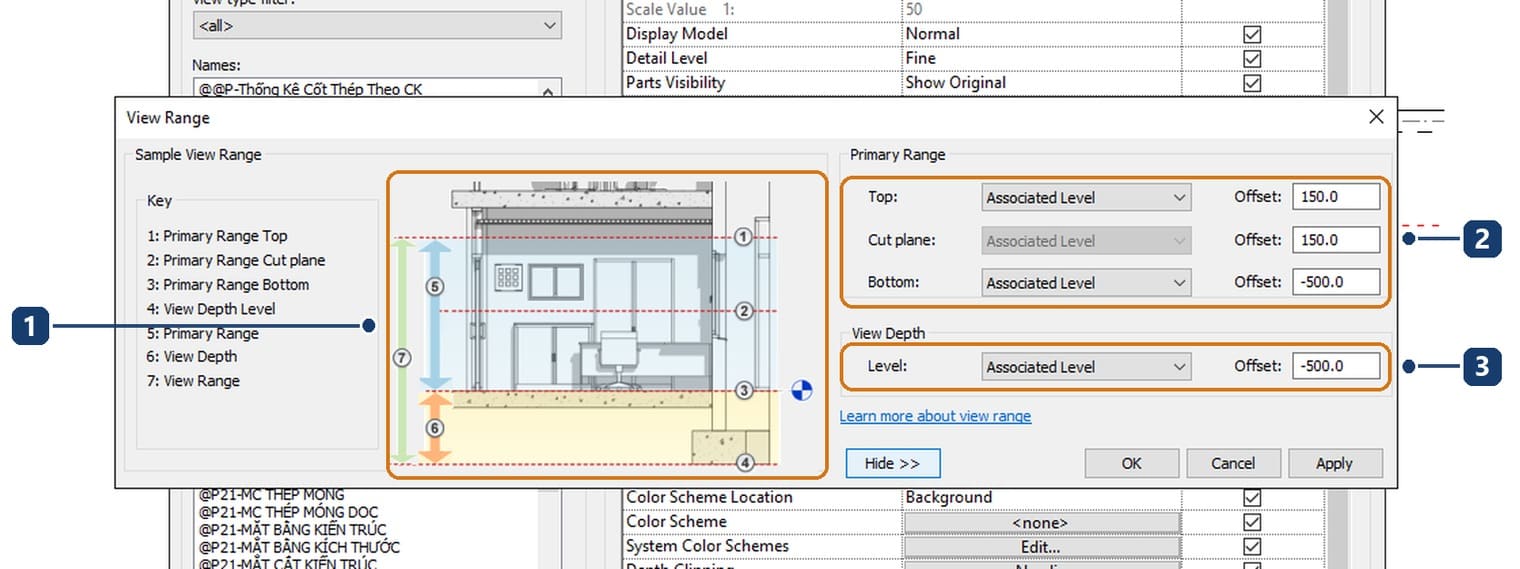
Task: Select @P21-MẶT BẰNG KIẾN TRÚC item
Action: 292,530
